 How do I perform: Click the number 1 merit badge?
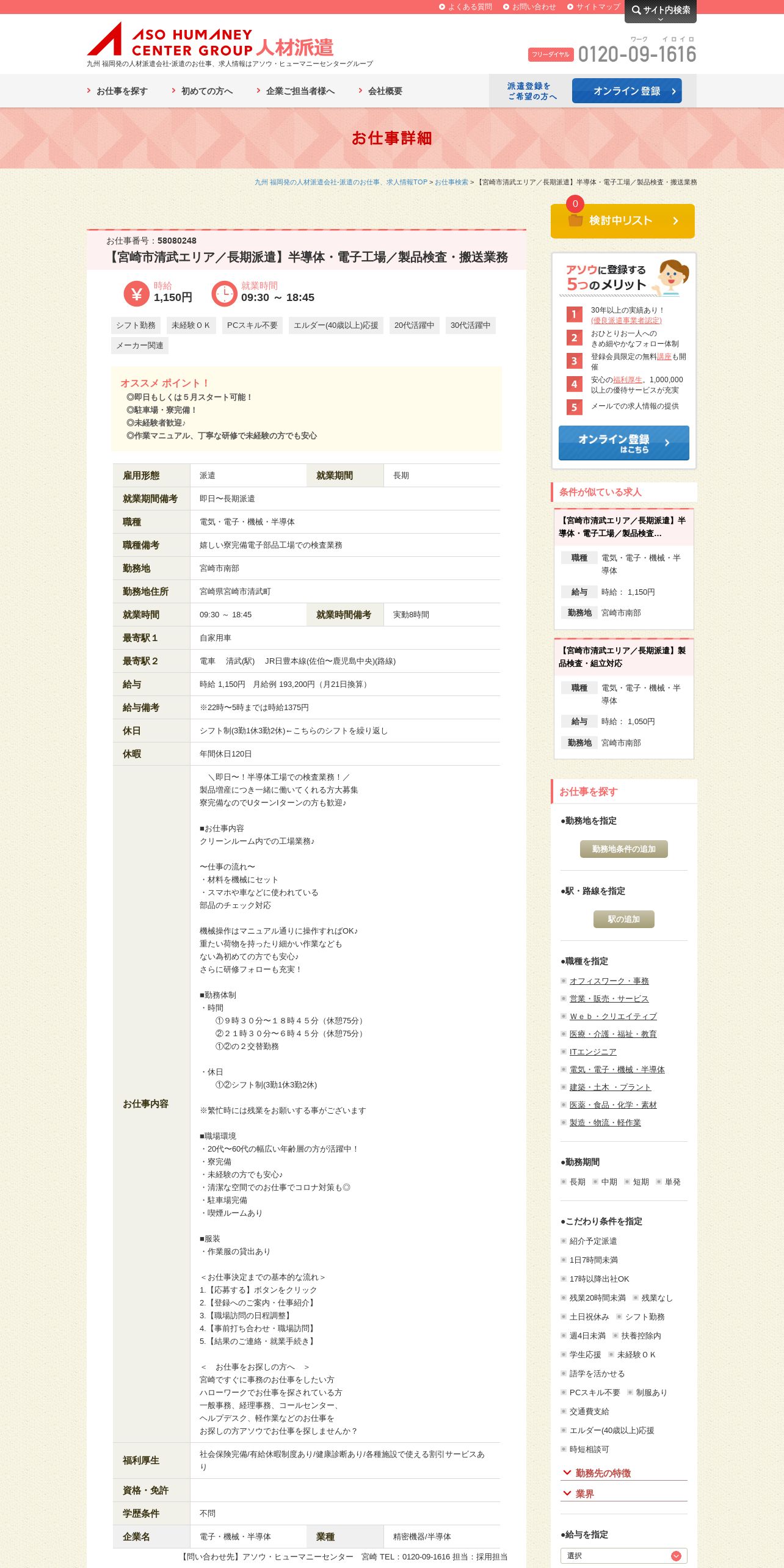coord(574,314)
